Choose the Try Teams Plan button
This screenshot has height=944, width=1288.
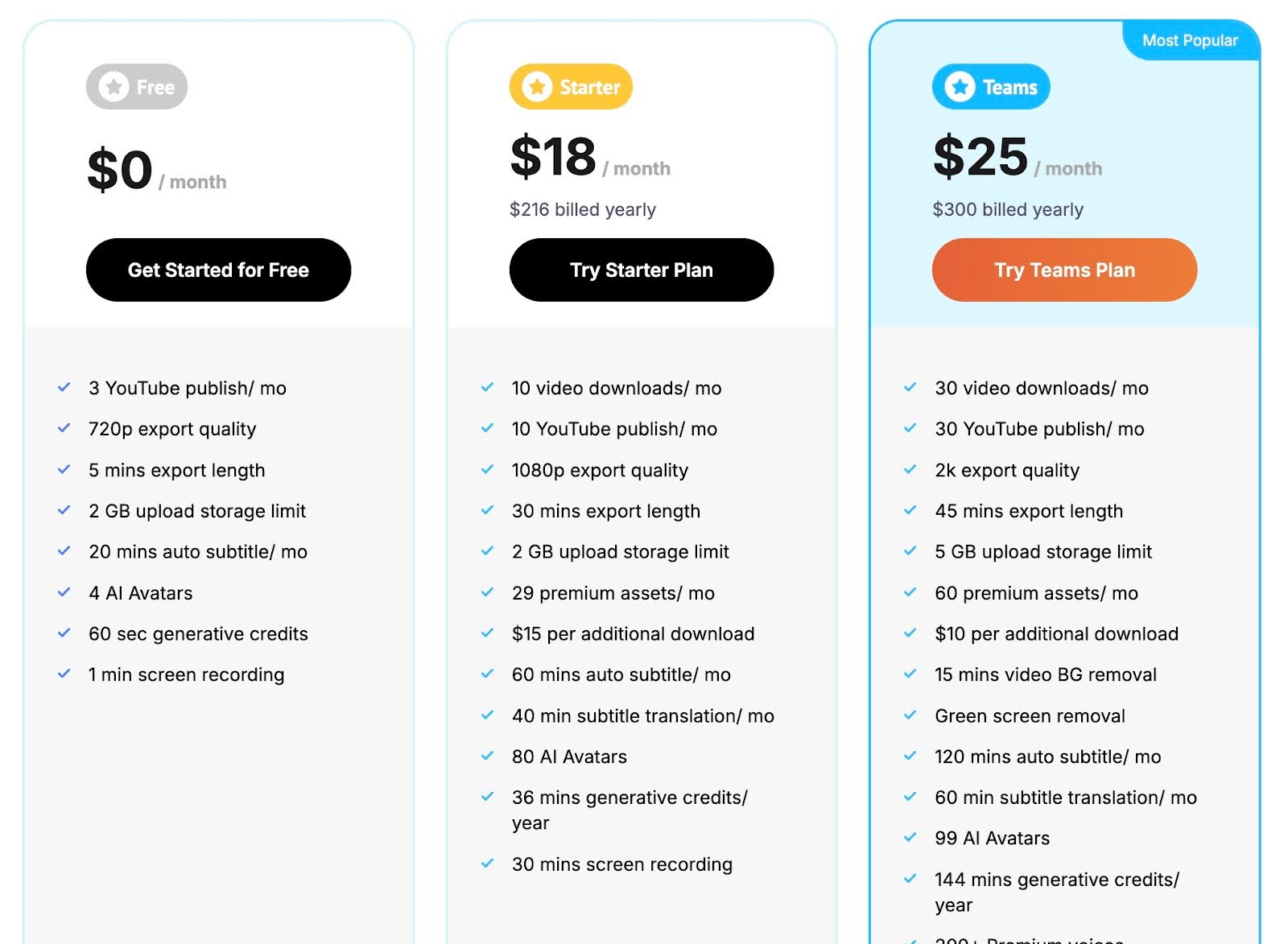(1064, 270)
